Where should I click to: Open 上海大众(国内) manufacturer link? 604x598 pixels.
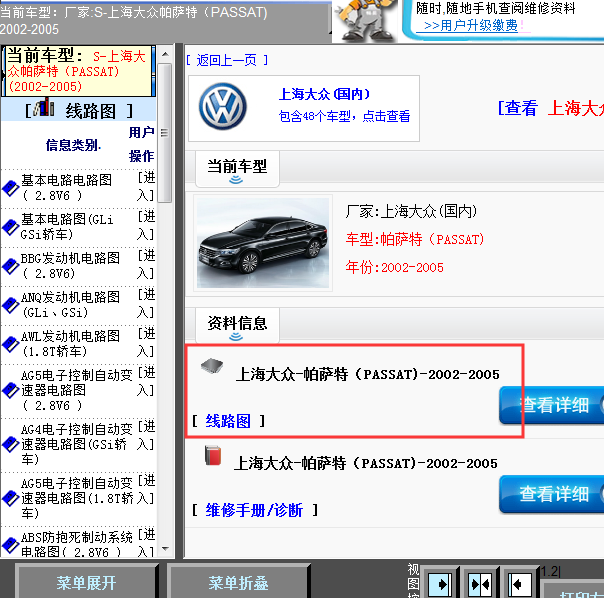click(x=324, y=94)
